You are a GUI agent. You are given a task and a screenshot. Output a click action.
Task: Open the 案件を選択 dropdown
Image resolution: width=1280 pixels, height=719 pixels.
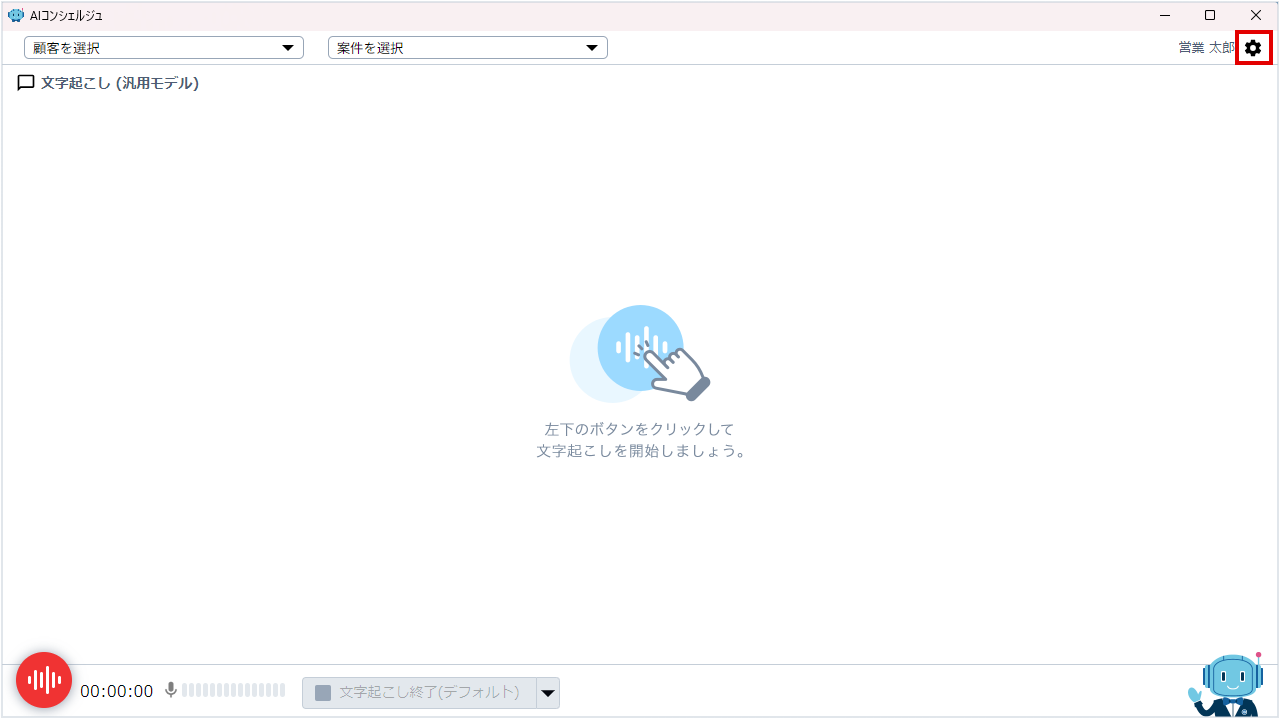[467, 48]
